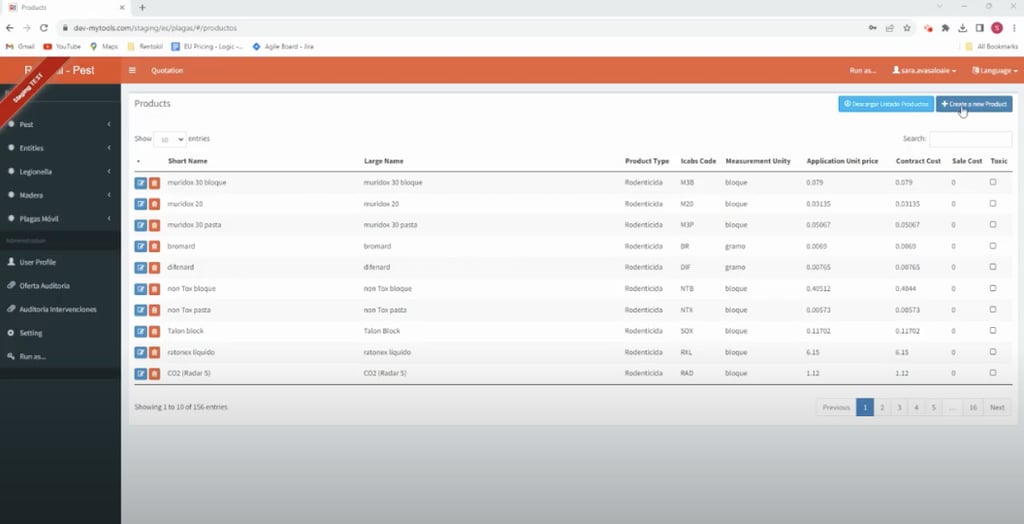The height and width of the screenshot is (524, 1024).
Task: Tick Toxic checkbox for muridox 30 pasta
Action: tap(993, 224)
